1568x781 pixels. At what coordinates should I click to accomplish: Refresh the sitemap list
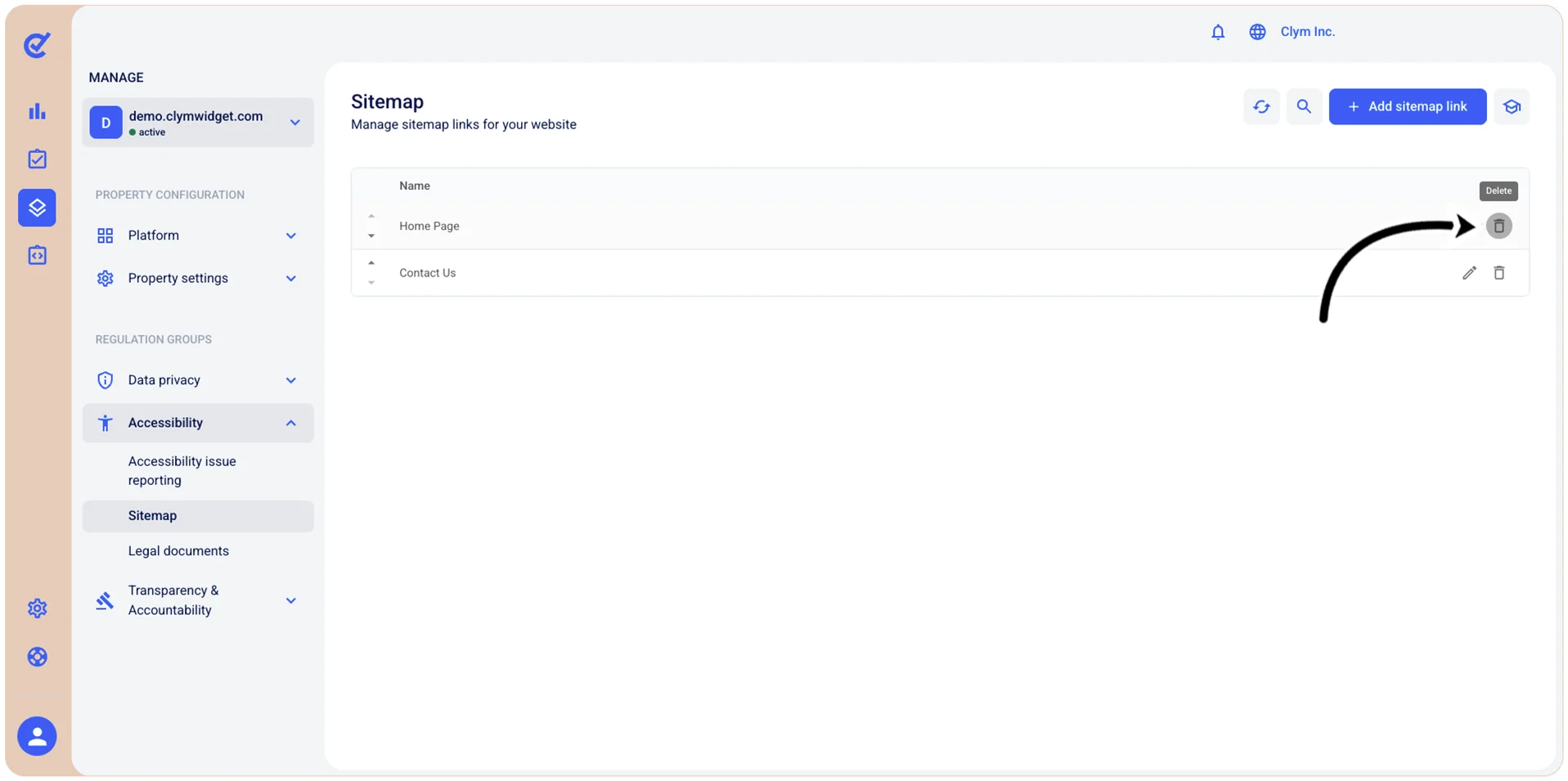(x=1261, y=106)
